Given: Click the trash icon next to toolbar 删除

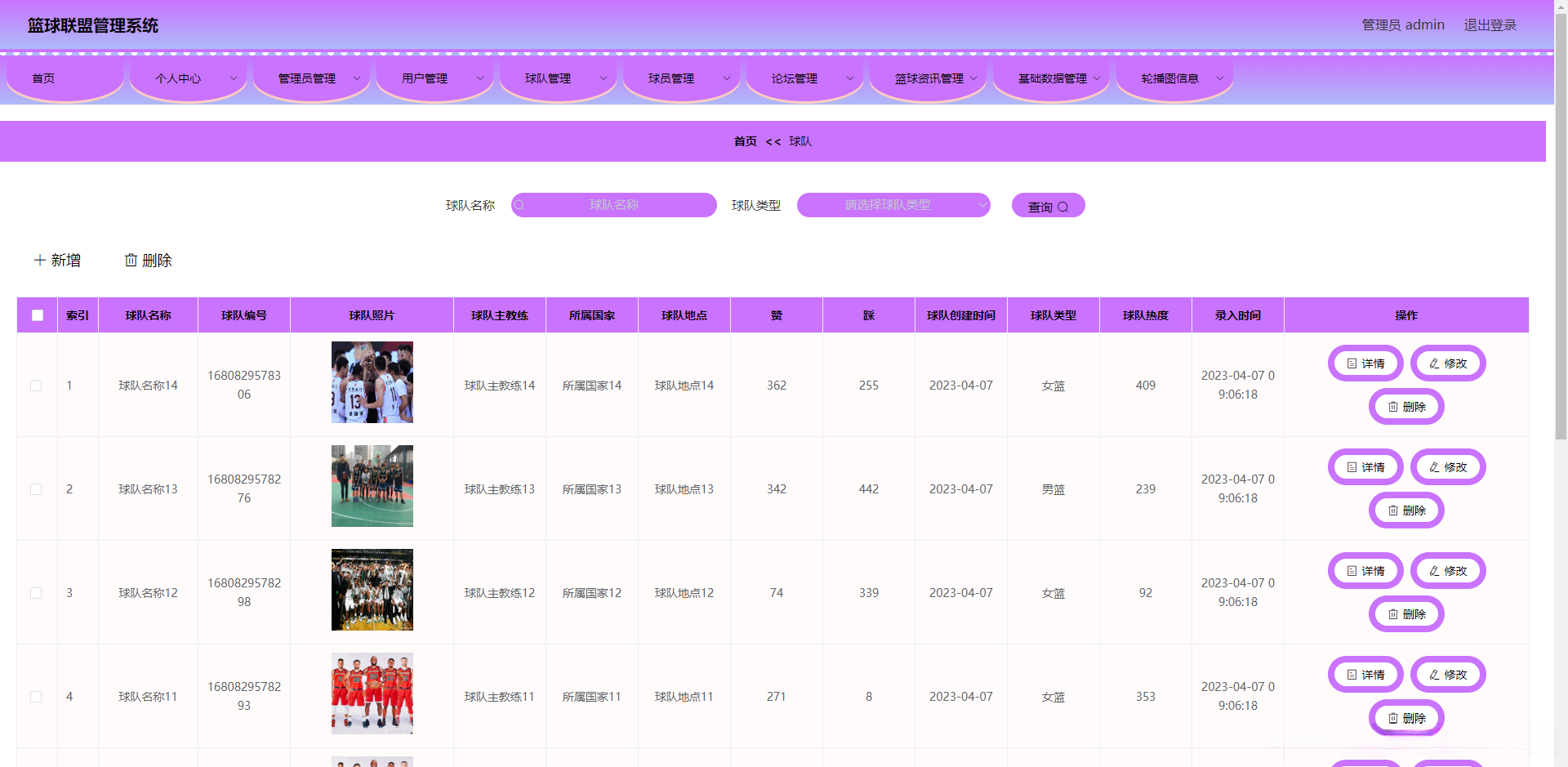Looking at the screenshot, I should 131,260.
